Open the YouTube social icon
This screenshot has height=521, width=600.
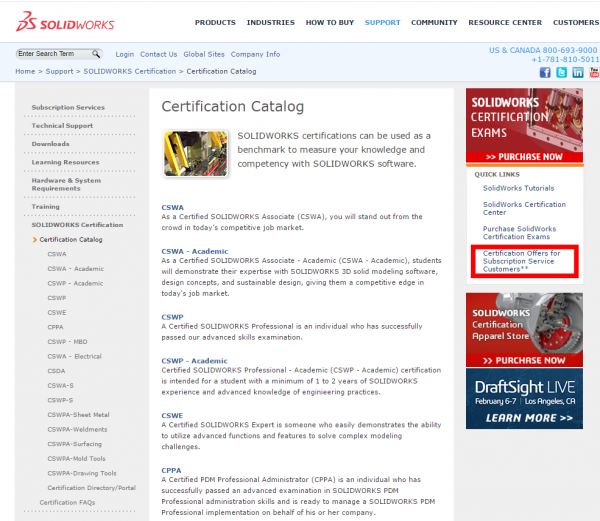[x=594, y=72]
